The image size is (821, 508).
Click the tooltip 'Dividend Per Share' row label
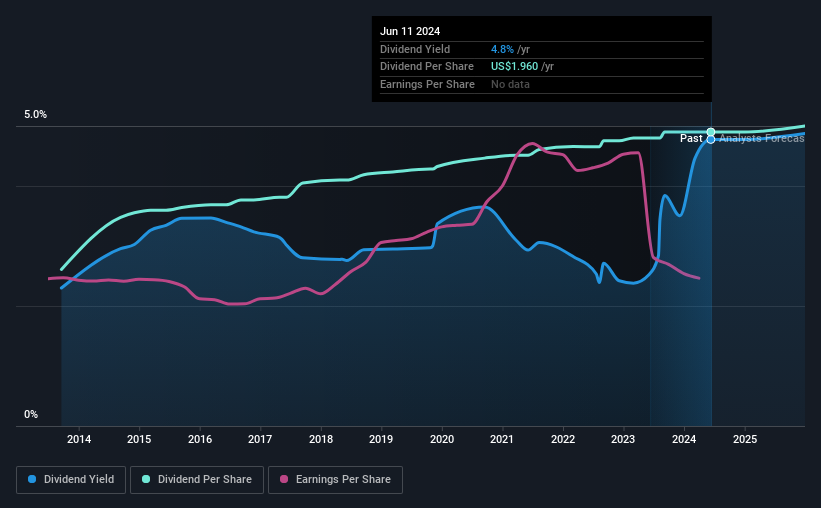pyautogui.click(x=427, y=67)
